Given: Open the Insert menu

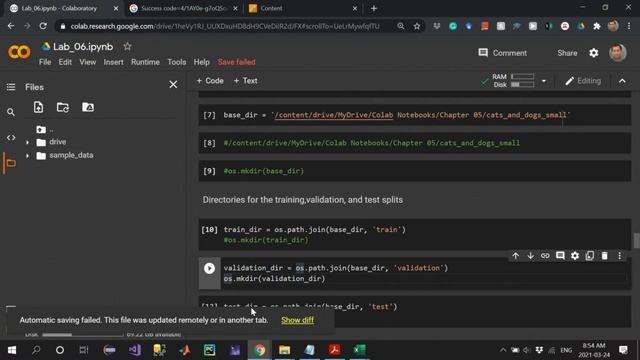Looking at the screenshot, I should tap(113, 62).
